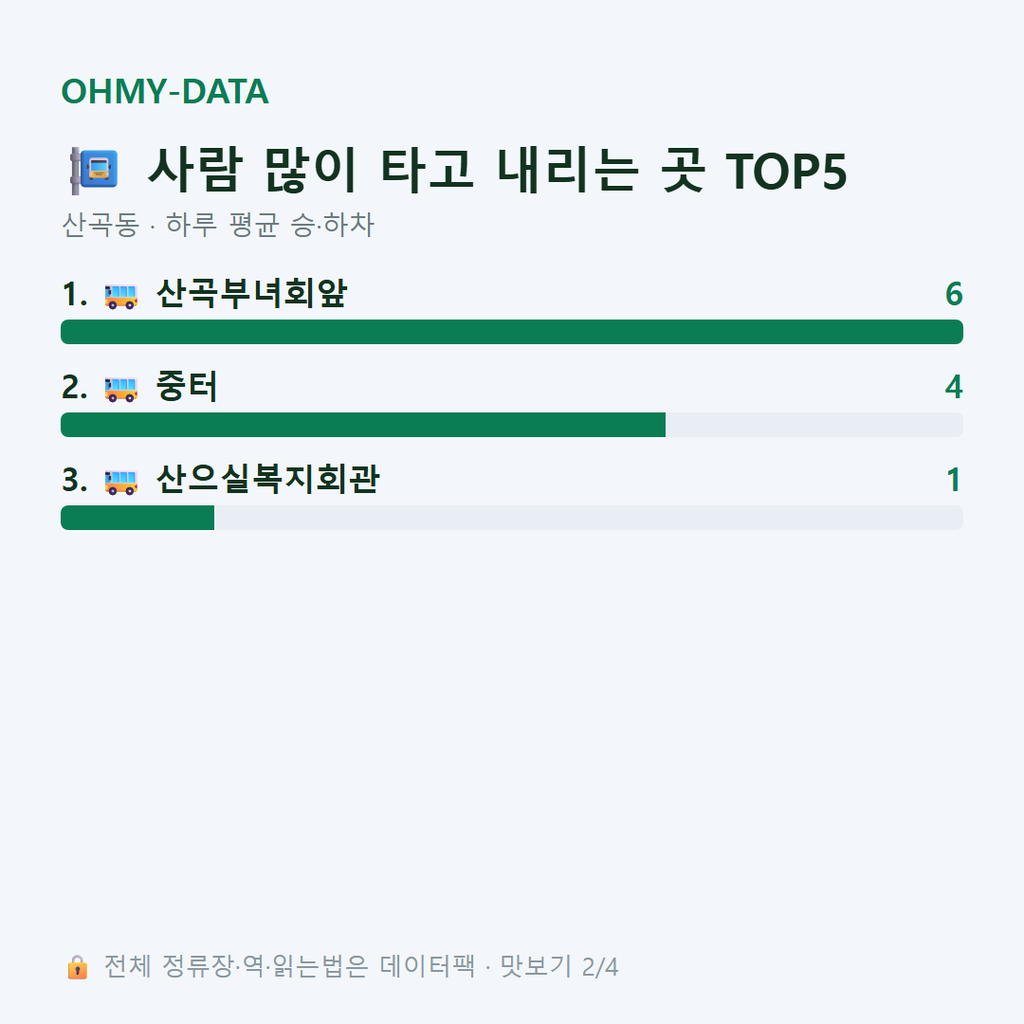Select the 산곡부녀회앞 stop name

(251, 293)
